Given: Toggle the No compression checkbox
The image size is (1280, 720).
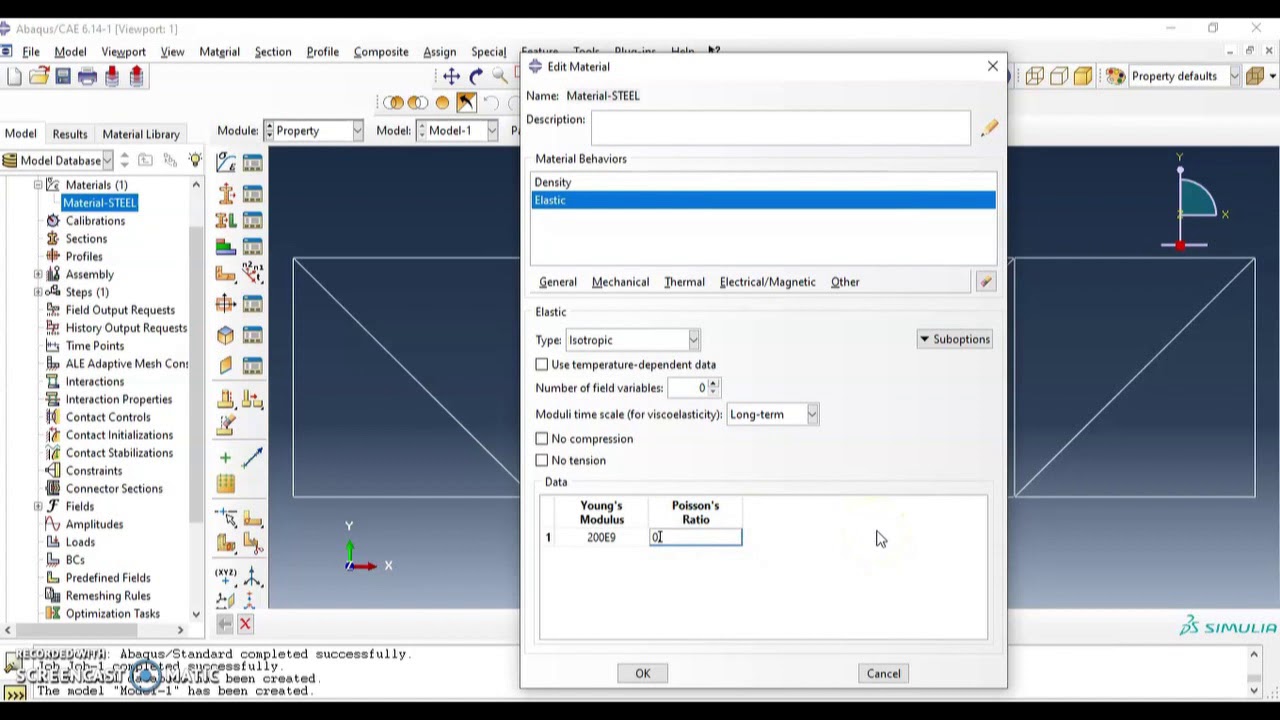Looking at the screenshot, I should click(542, 439).
